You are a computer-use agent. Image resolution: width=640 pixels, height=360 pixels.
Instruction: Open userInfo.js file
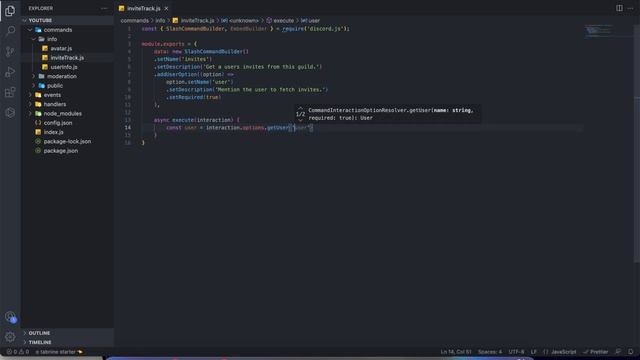click(x=67, y=67)
